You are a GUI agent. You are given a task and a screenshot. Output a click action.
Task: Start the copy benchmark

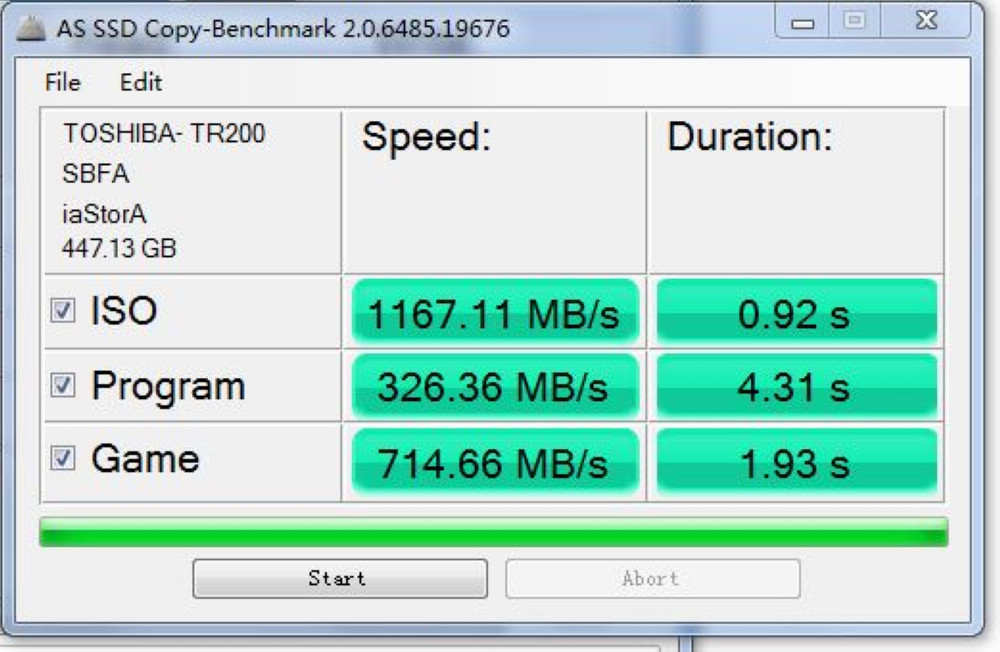click(340, 579)
